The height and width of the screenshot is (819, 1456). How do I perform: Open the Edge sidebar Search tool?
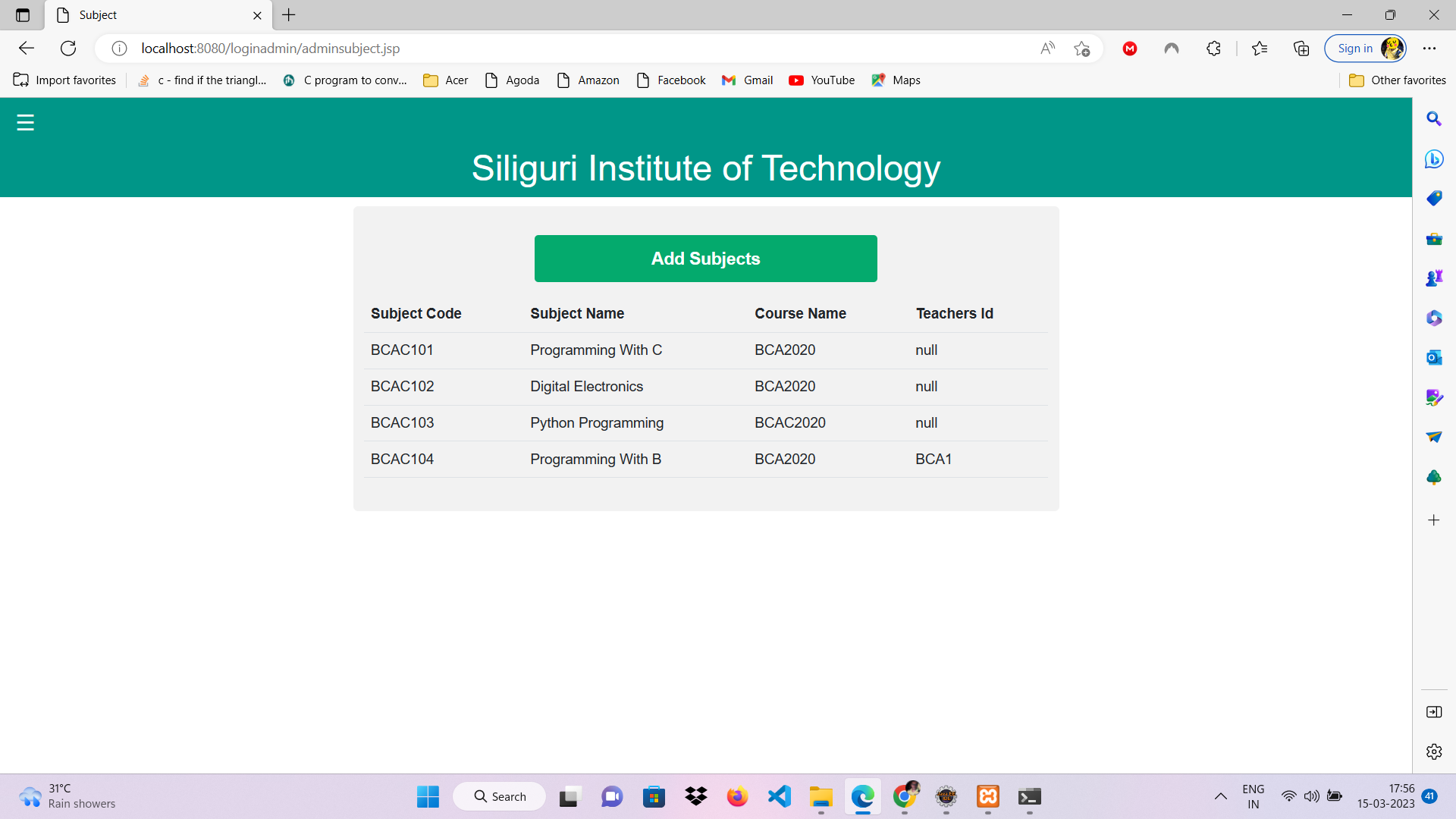(x=1435, y=119)
